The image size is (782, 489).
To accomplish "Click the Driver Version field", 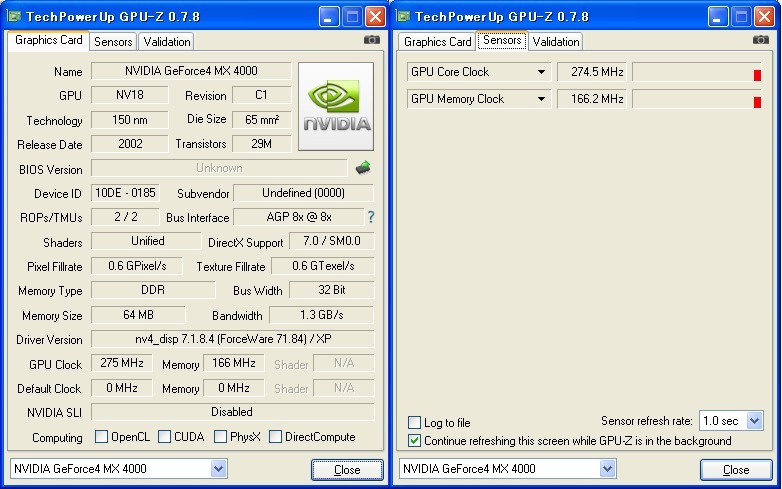I will click(x=232, y=339).
